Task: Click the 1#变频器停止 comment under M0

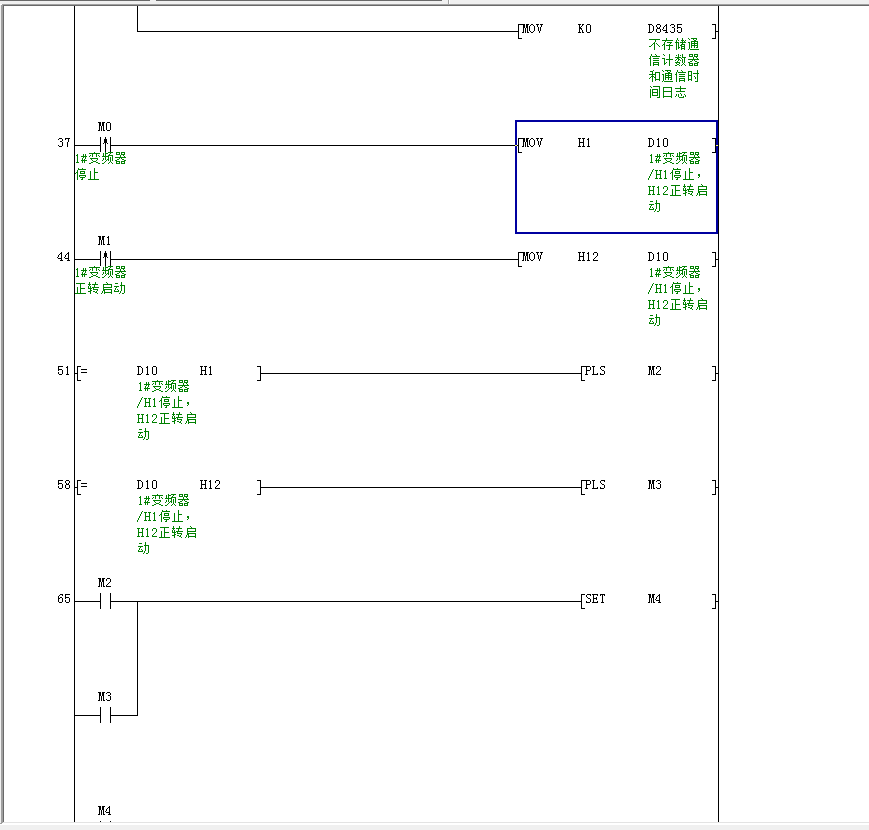Action: pyautogui.click(x=100, y=166)
